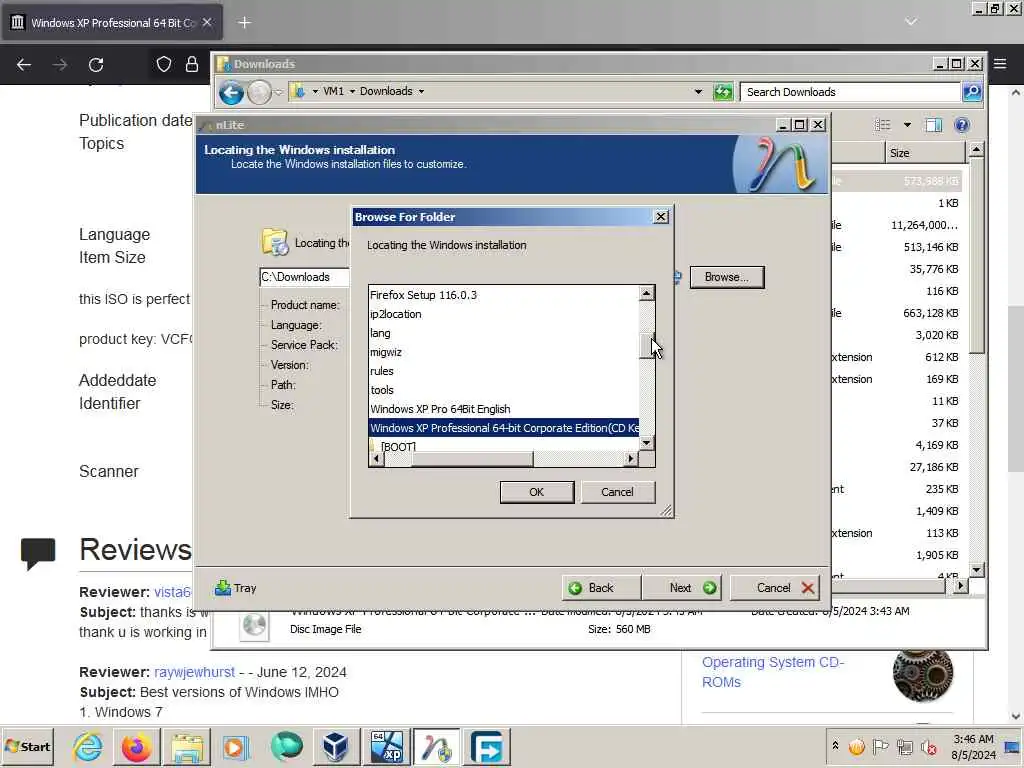Image resolution: width=1024 pixels, height=768 pixels.
Task: Click folder tree scroll up arrow
Action: point(647,293)
